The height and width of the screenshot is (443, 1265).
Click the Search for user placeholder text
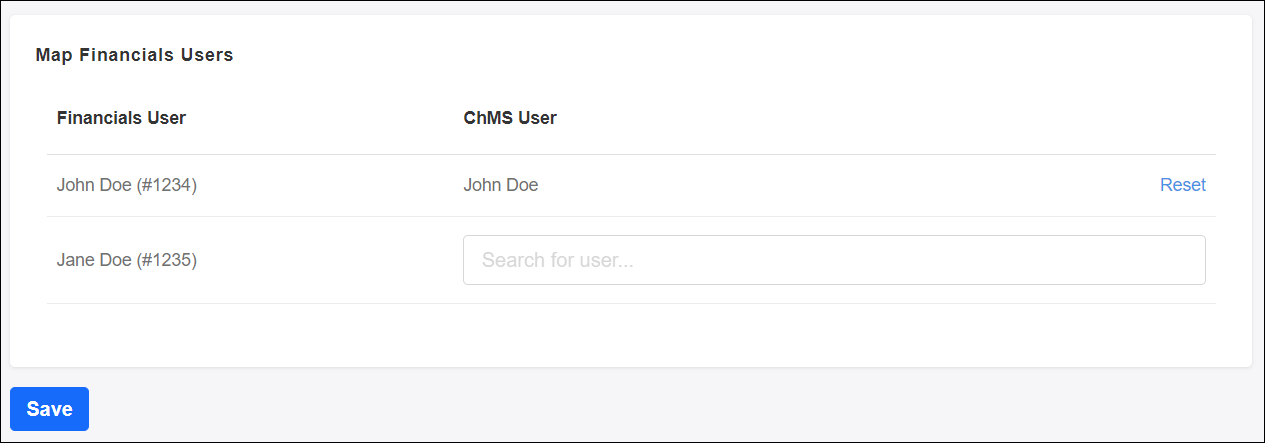pyautogui.click(x=558, y=260)
